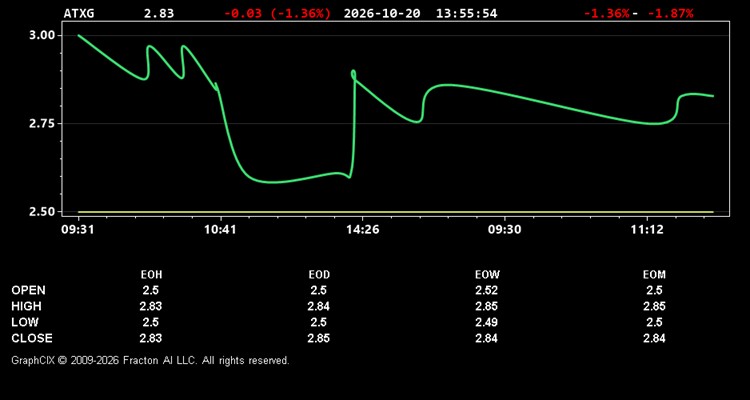Click the 14:26 time axis label
Viewport: 750px width, 400px height.
click(x=362, y=230)
